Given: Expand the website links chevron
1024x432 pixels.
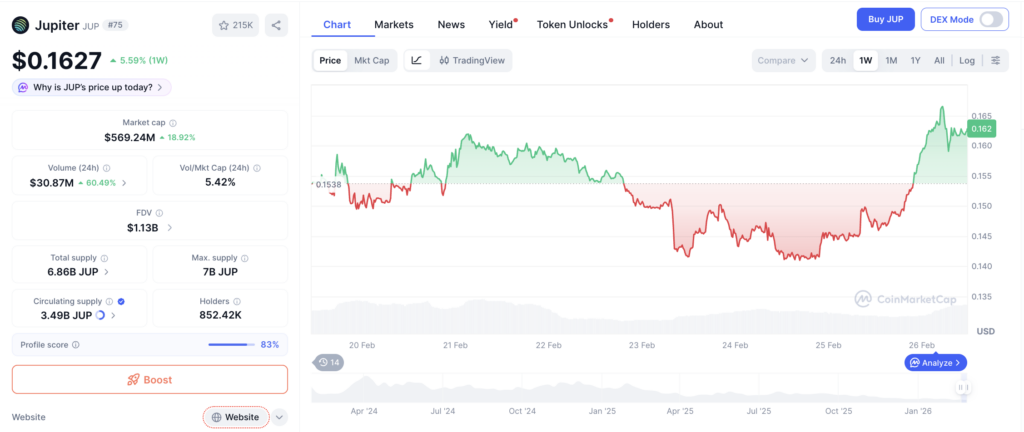Looking at the screenshot, I should click(280, 417).
